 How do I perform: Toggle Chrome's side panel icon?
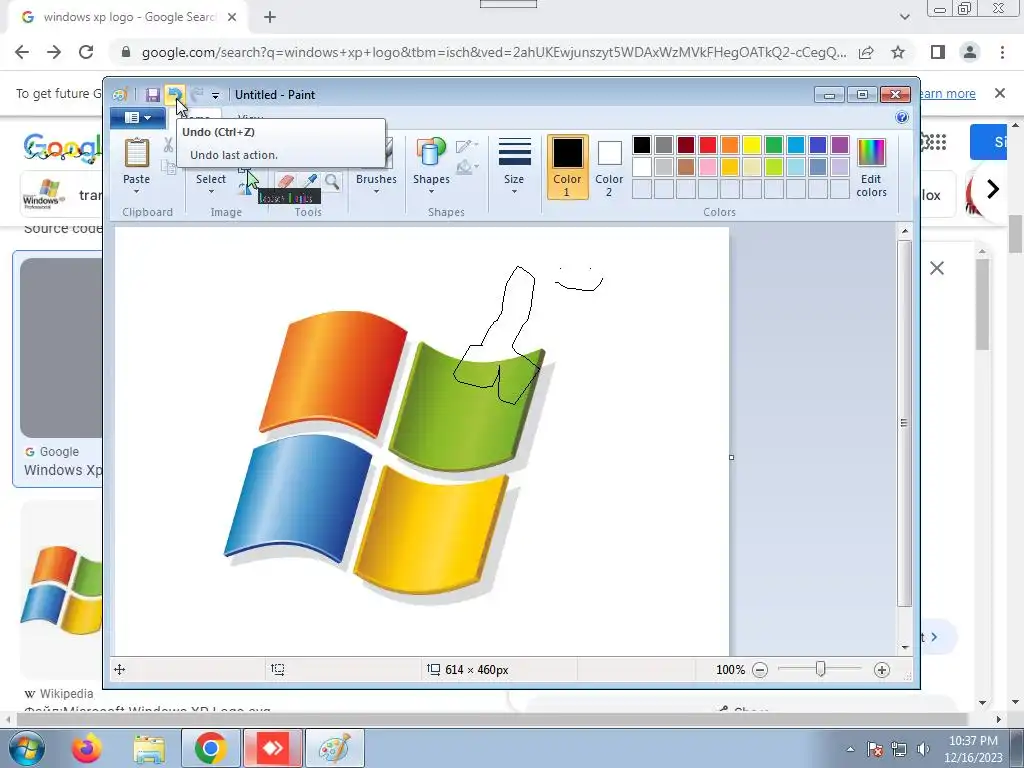point(938,52)
